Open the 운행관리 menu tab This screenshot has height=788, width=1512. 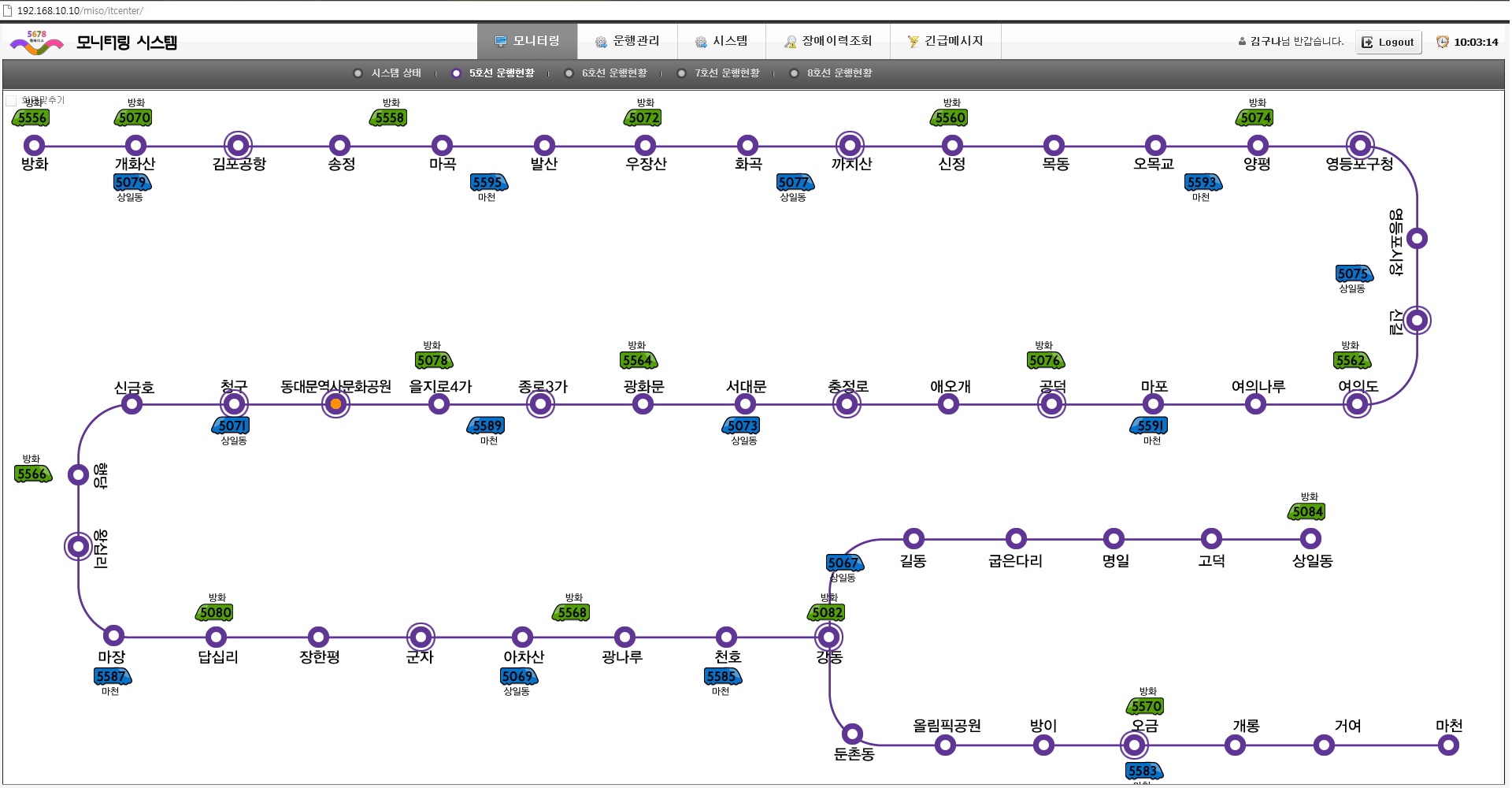pyautogui.click(x=627, y=41)
